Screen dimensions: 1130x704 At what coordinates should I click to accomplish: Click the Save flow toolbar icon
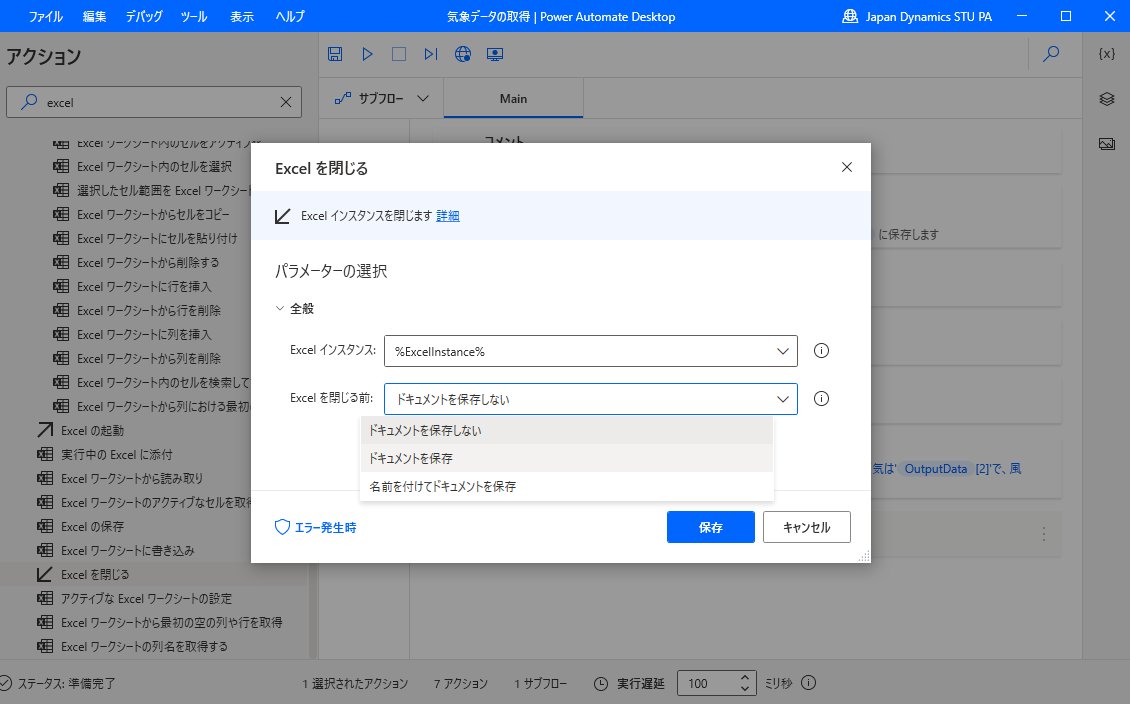pyautogui.click(x=335, y=54)
